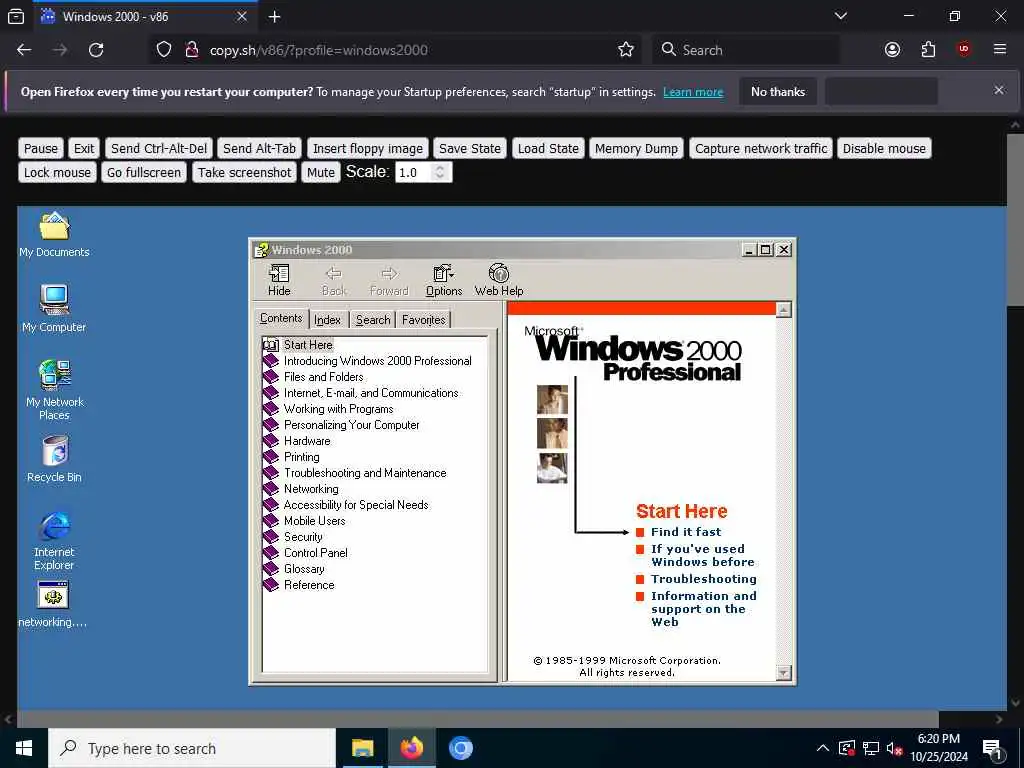This screenshot has width=1024, height=768.
Task: Click Send Ctrl-Alt-Del button
Action: [159, 148]
